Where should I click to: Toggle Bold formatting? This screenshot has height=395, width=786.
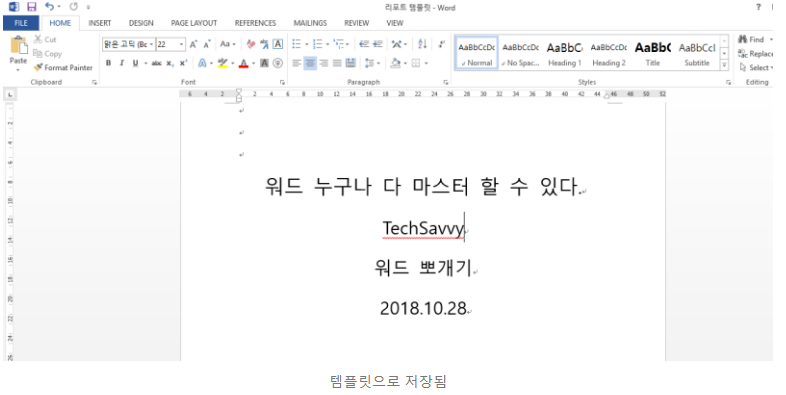click(108, 63)
